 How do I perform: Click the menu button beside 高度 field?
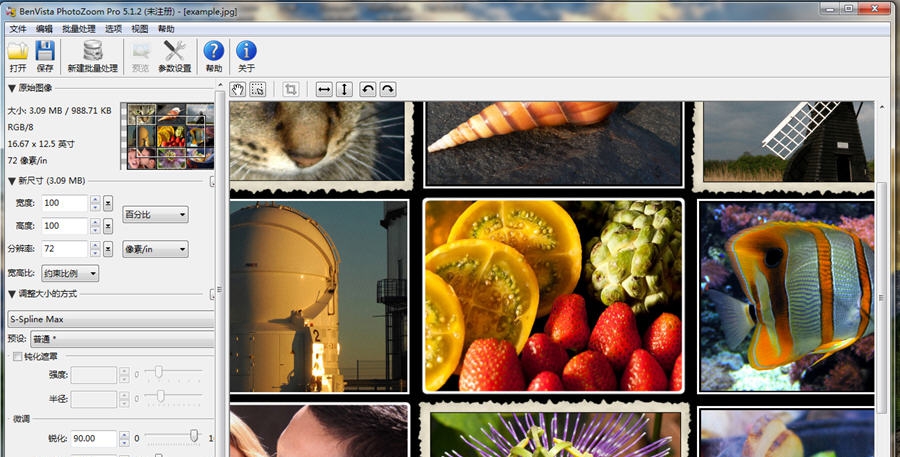pyautogui.click(x=108, y=226)
